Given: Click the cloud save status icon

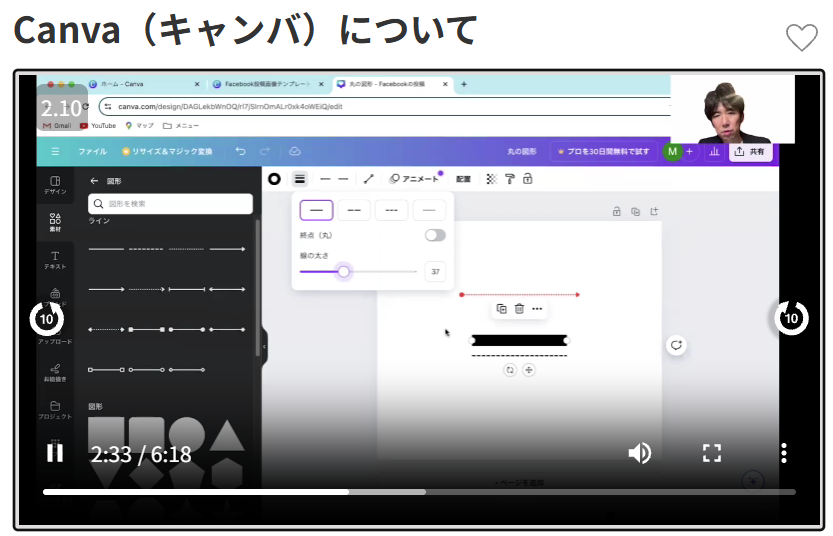Looking at the screenshot, I should [x=294, y=151].
